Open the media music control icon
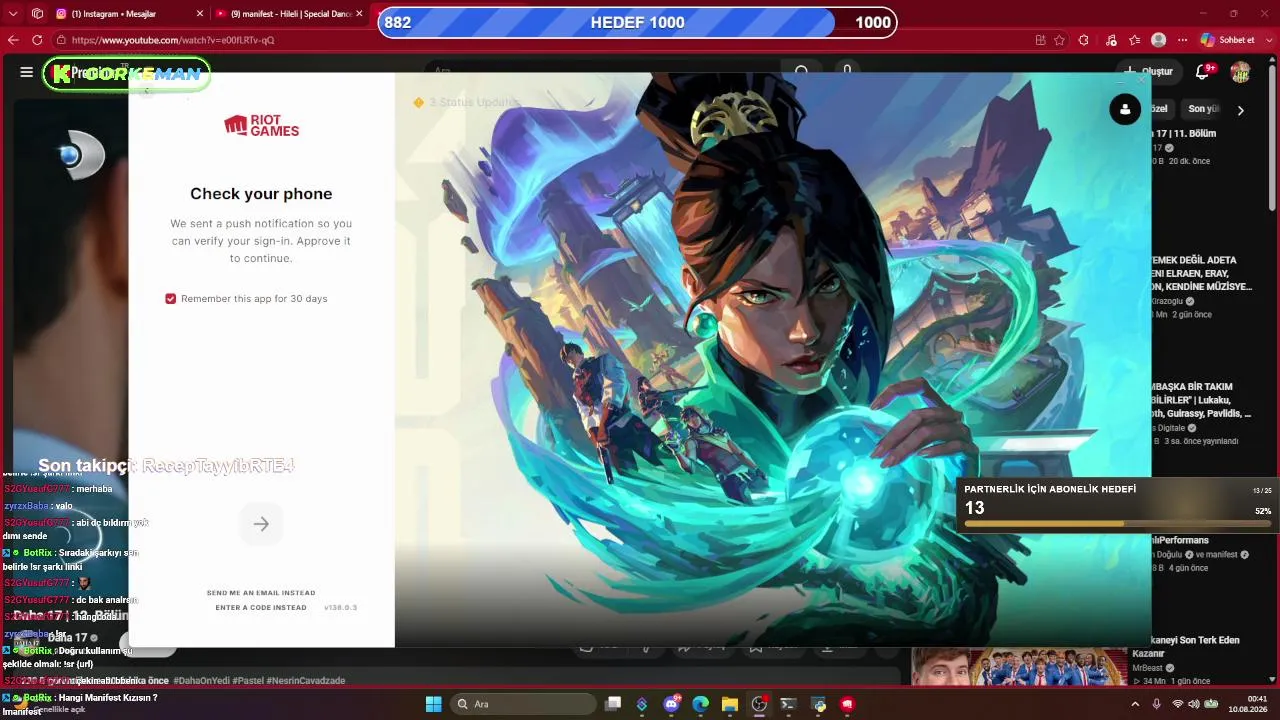The width and height of the screenshot is (1280, 720). (1111, 40)
